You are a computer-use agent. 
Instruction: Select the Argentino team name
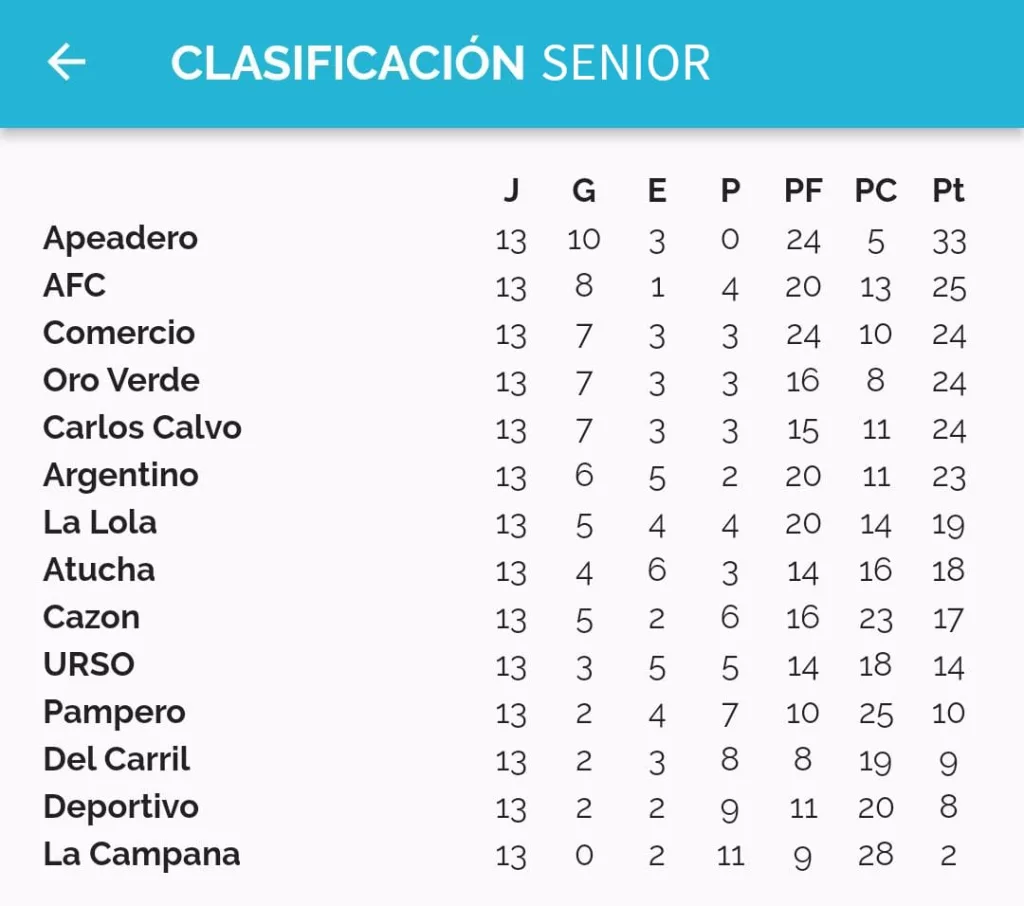click(x=121, y=476)
